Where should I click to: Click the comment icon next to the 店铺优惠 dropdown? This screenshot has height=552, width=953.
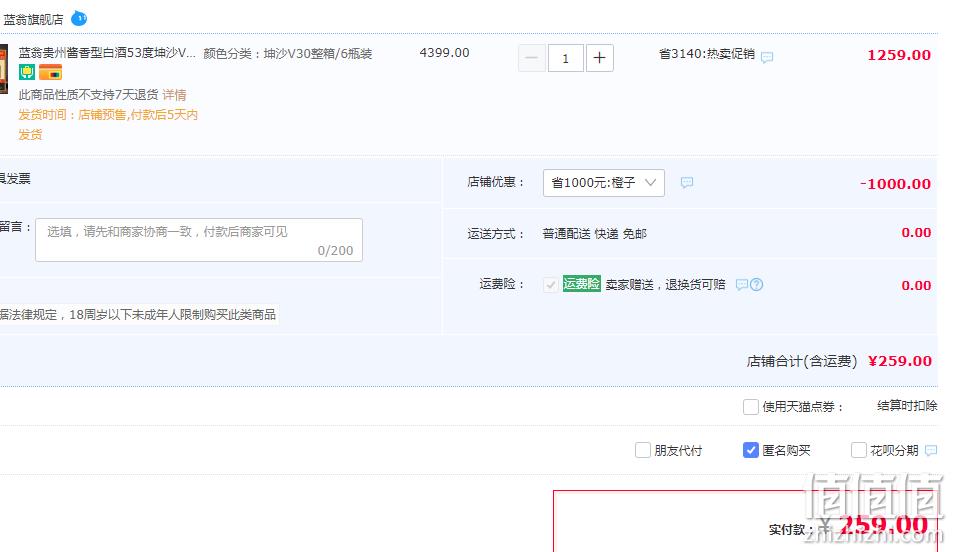(687, 182)
